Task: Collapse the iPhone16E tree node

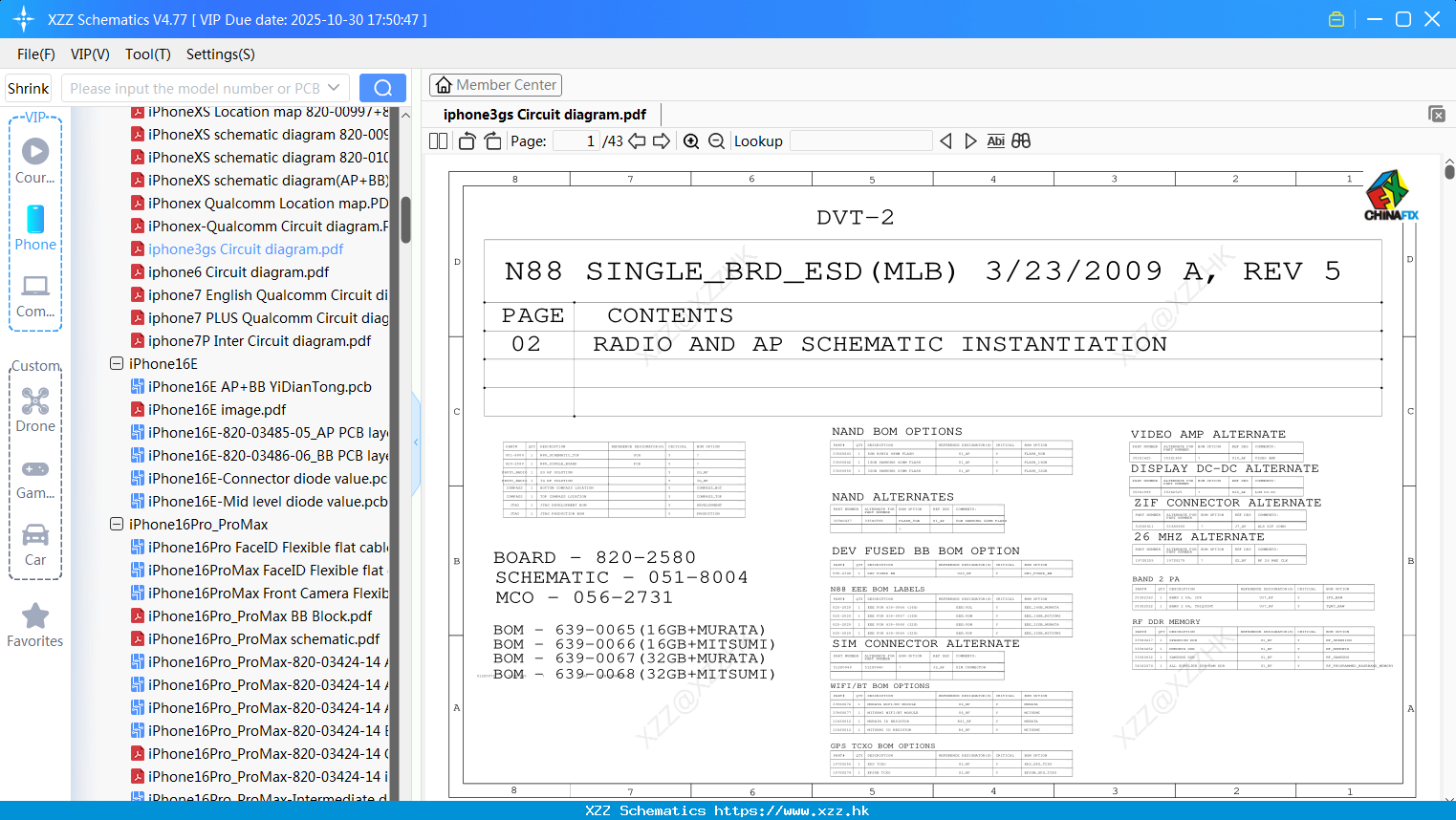Action: click(117, 363)
